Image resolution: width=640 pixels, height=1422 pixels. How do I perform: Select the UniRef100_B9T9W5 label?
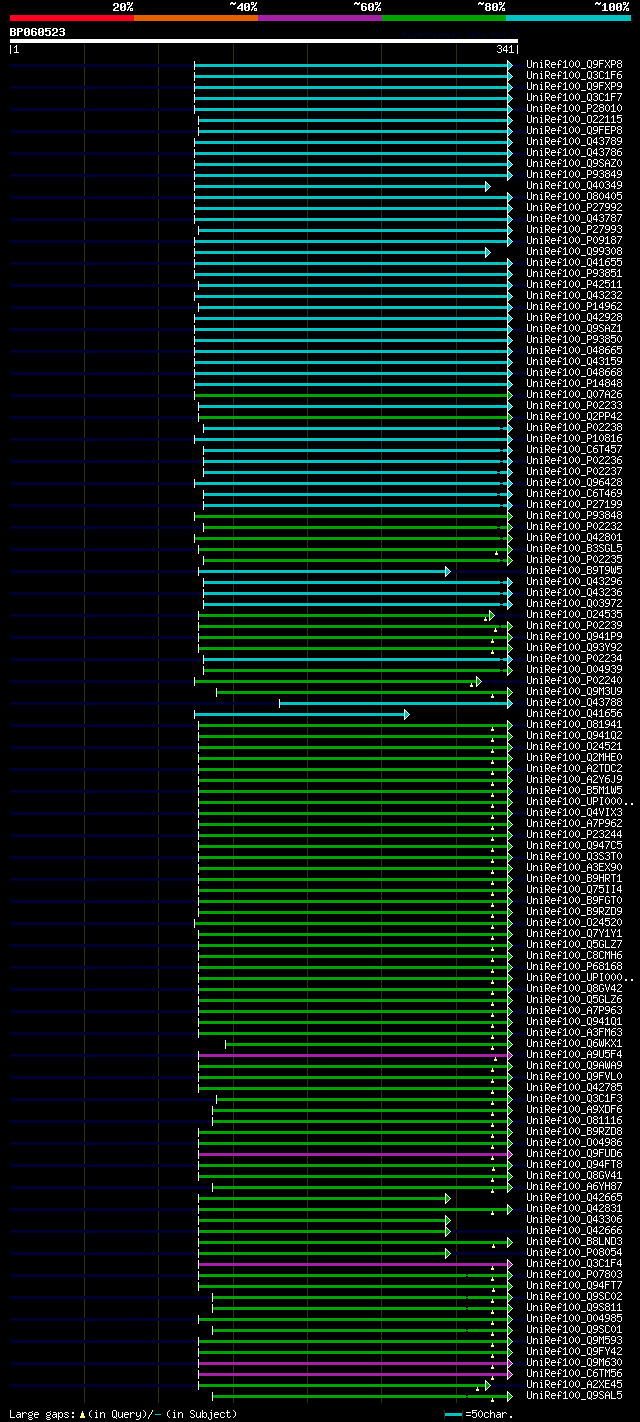click(x=574, y=571)
